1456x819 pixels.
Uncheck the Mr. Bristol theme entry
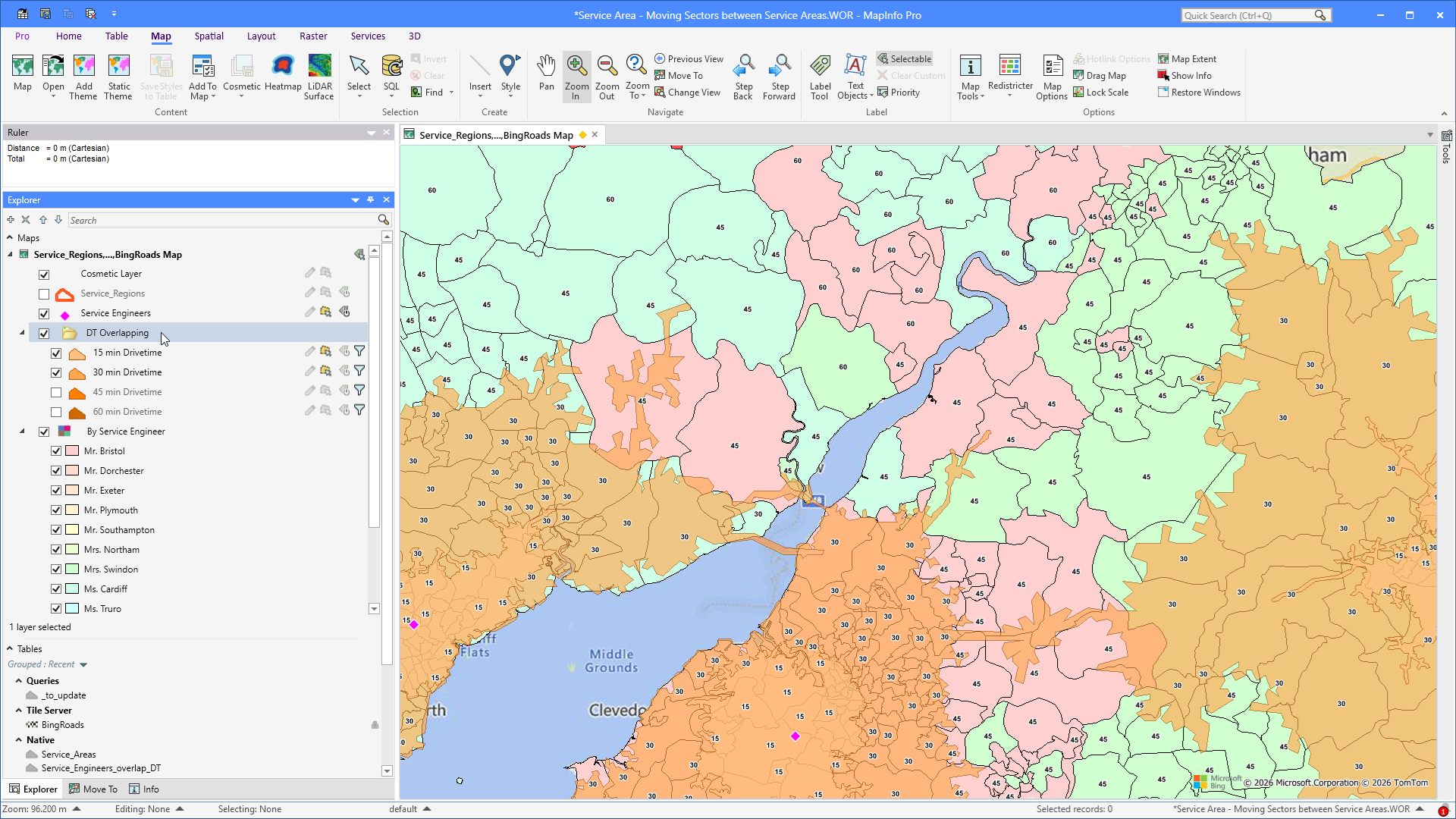(x=56, y=450)
